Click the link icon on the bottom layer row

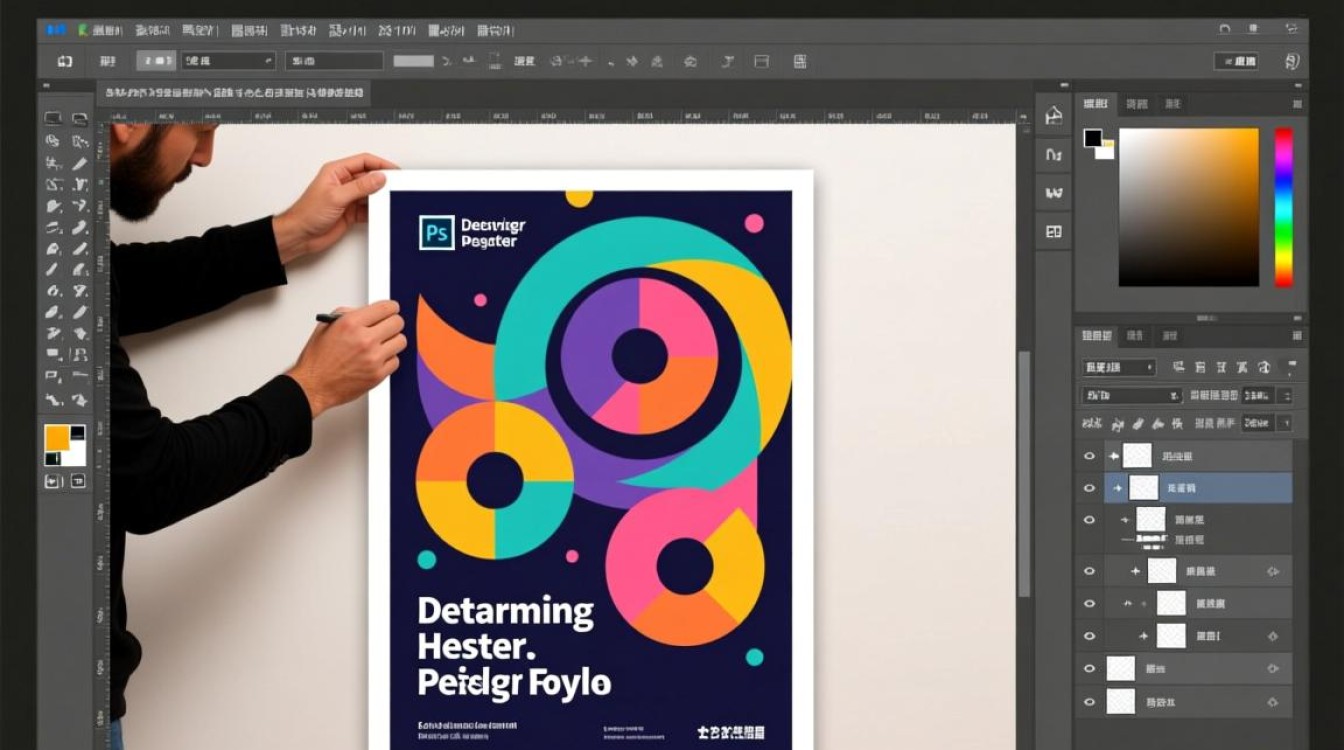click(x=1273, y=702)
